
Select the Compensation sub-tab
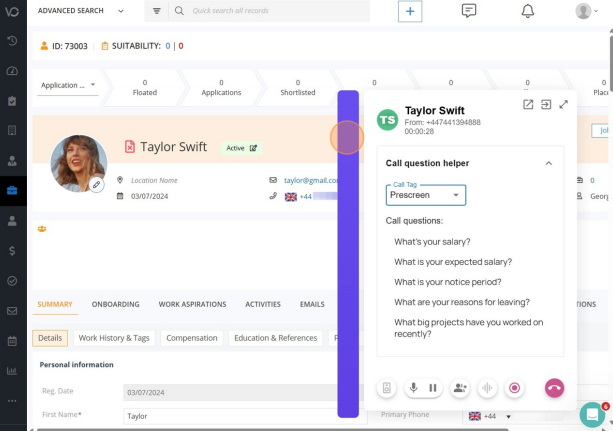(x=192, y=338)
